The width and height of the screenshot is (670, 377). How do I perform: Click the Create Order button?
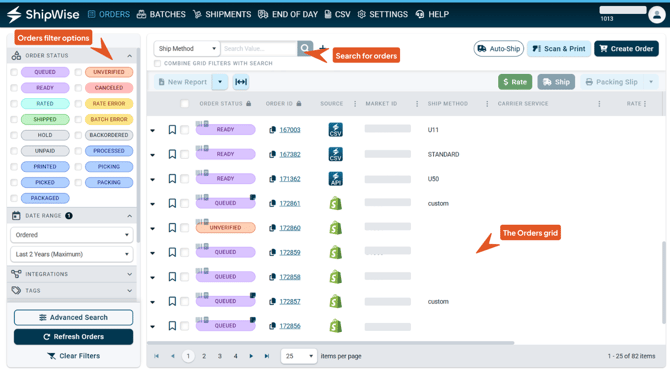click(x=626, y=48)
